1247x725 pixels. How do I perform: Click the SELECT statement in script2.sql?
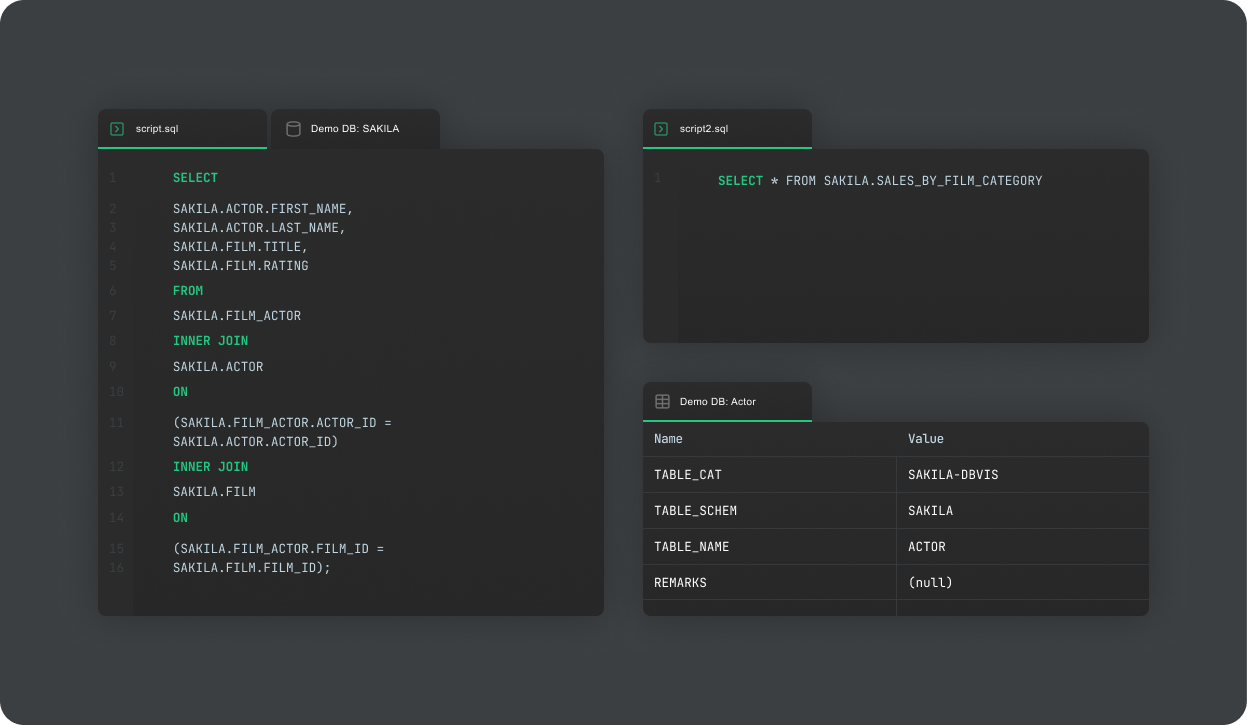(740, 180)
